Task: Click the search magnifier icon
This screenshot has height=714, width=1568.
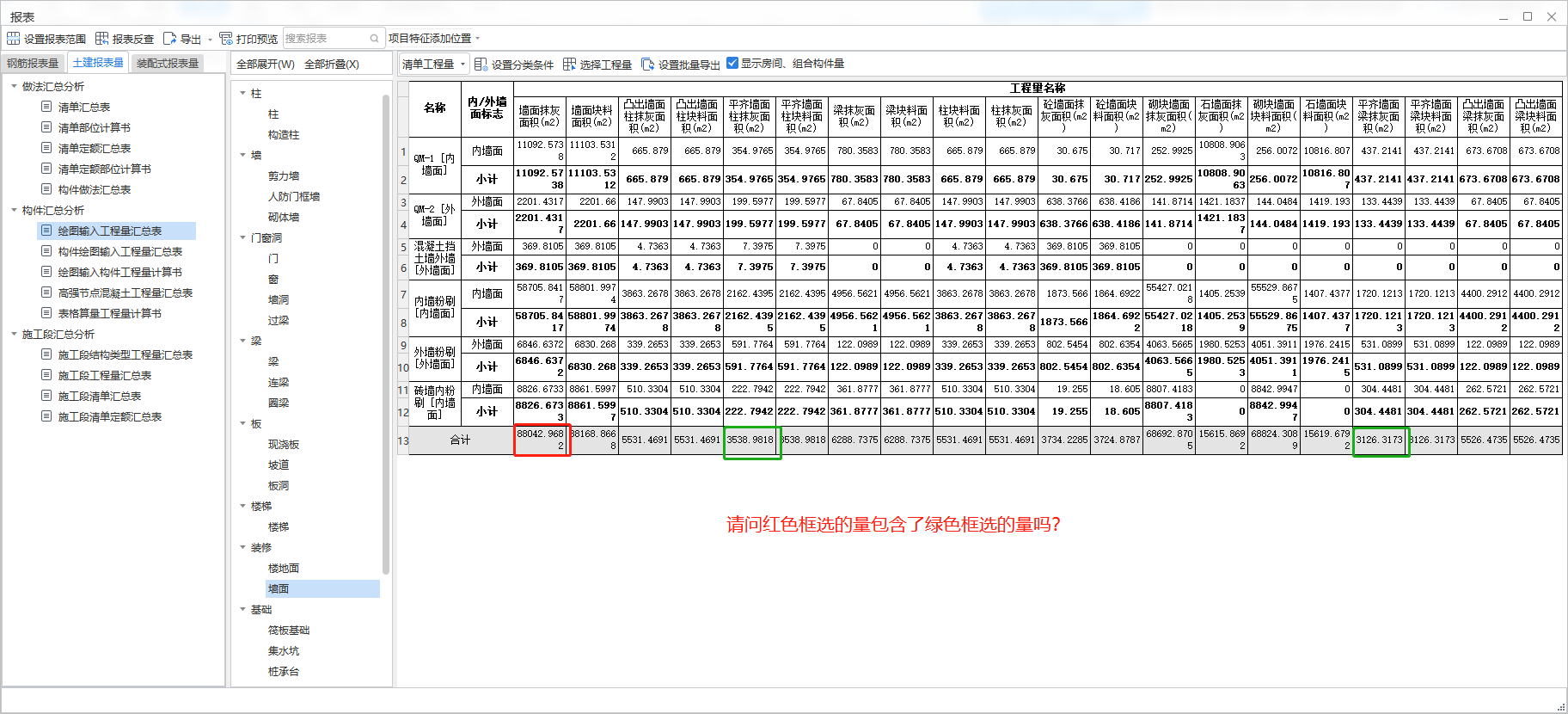Action: (374, 39)
